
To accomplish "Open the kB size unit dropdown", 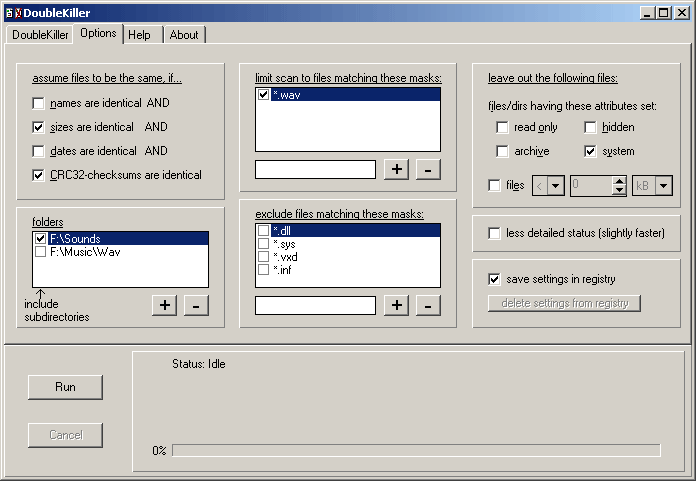I will tap(664, 185).
